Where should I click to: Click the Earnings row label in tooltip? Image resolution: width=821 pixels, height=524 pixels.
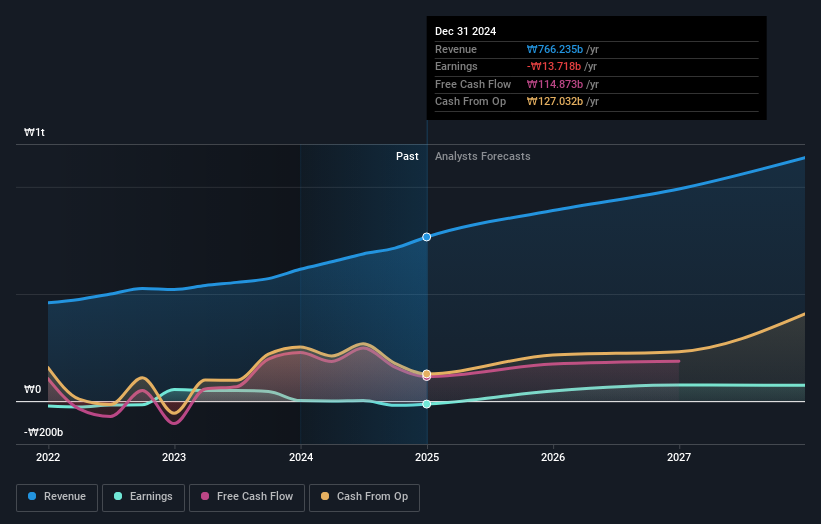[456, 66]
